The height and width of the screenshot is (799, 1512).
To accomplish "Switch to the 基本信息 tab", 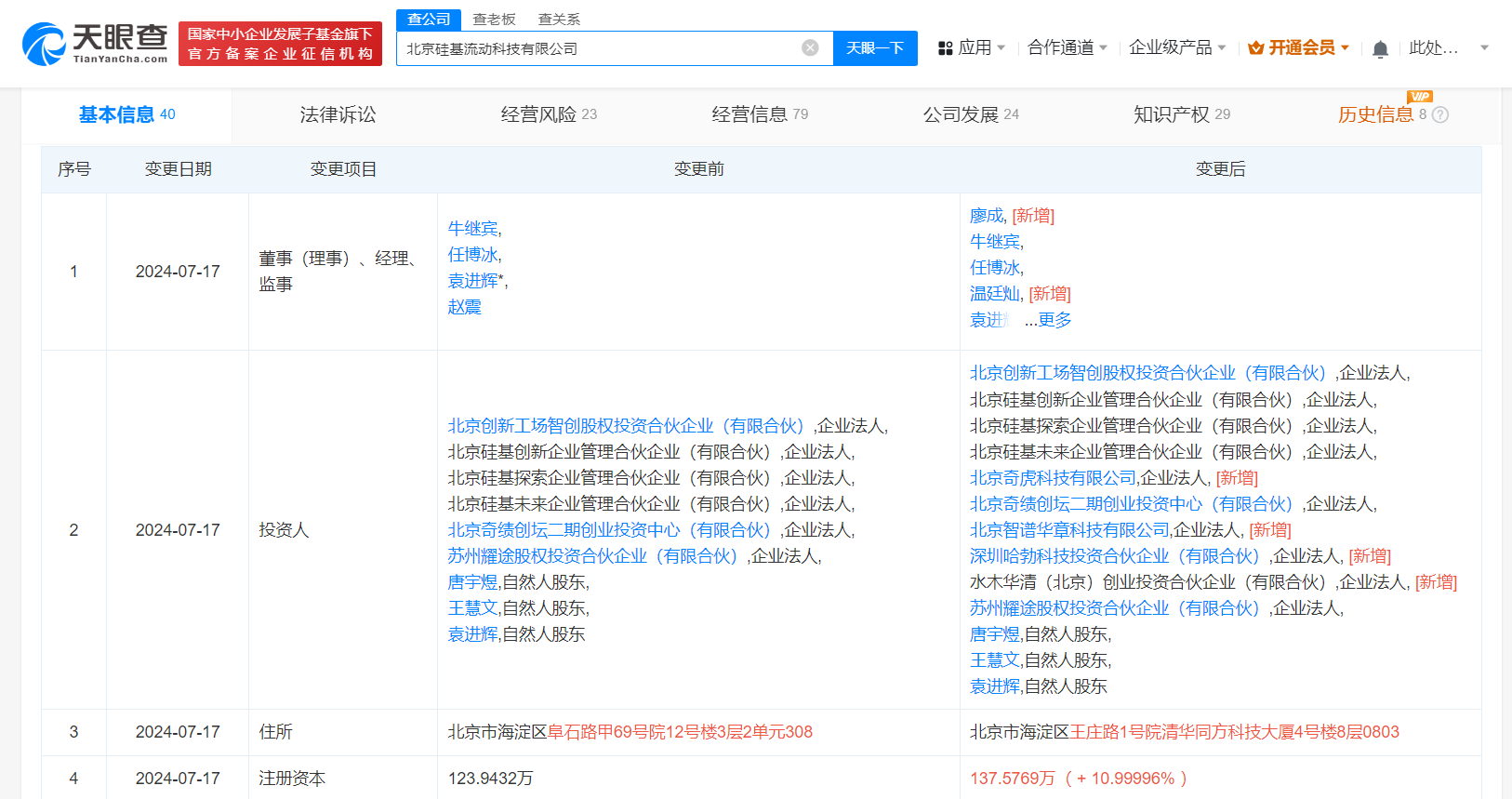I will pyautogui.click(x=126, y=114).
